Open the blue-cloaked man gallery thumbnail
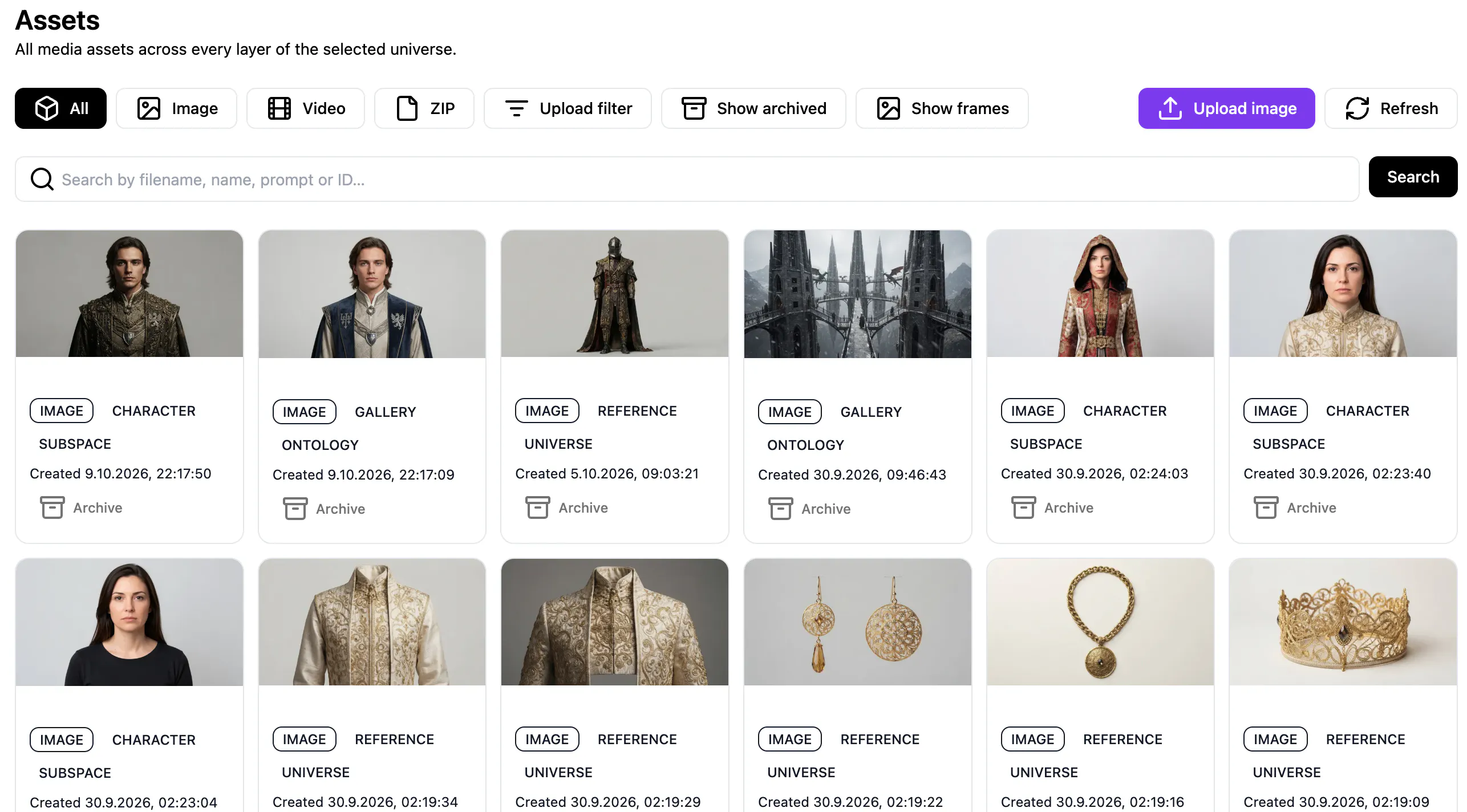The image size is (1467, 812). pos(372,294)
